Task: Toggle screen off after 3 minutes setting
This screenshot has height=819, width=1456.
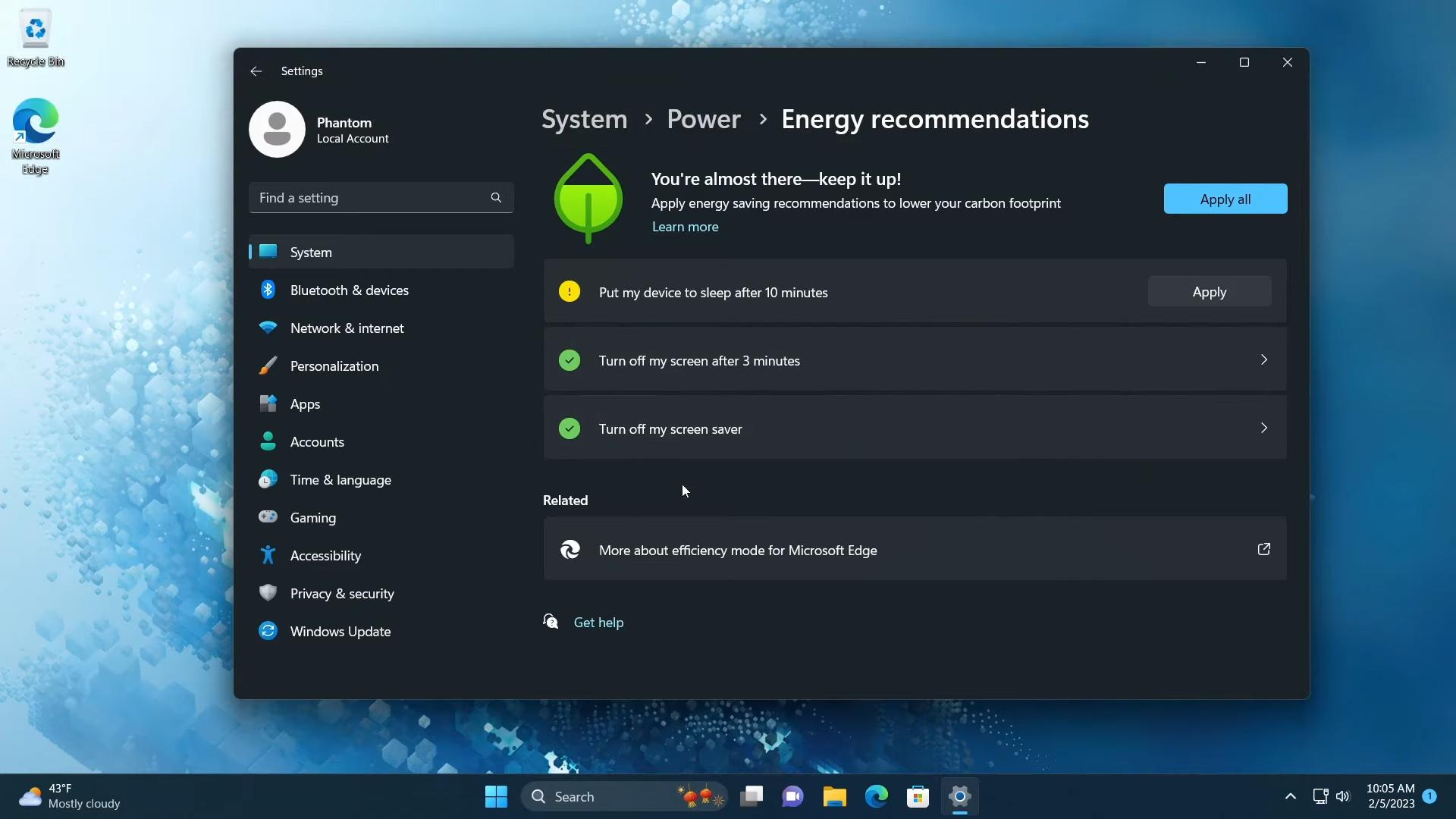Action: (914, 359)
